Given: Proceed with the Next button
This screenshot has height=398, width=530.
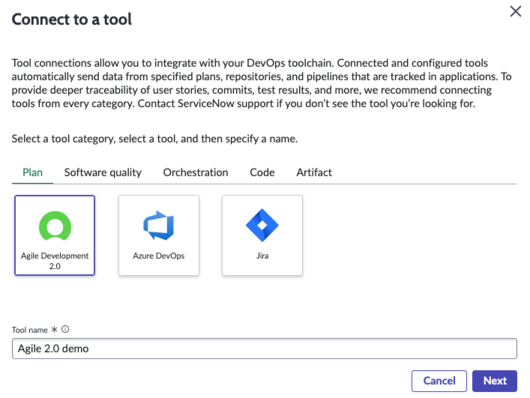Looking at the screenshot, I should pyautogui.click(x=495, y=381).
